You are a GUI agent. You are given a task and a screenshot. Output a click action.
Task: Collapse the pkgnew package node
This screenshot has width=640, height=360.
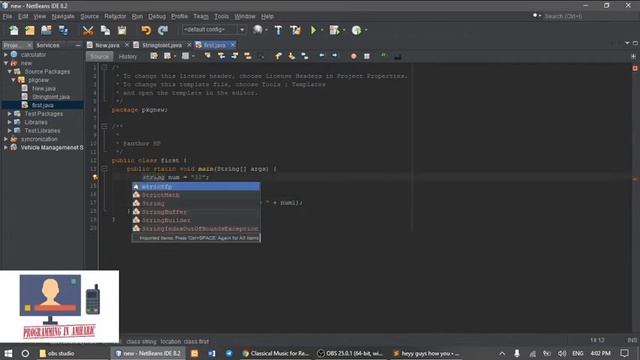tap(13, 80)
